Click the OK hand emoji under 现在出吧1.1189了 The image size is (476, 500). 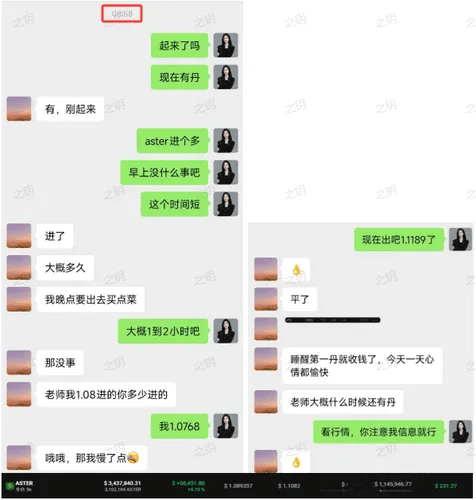(296, 270)
